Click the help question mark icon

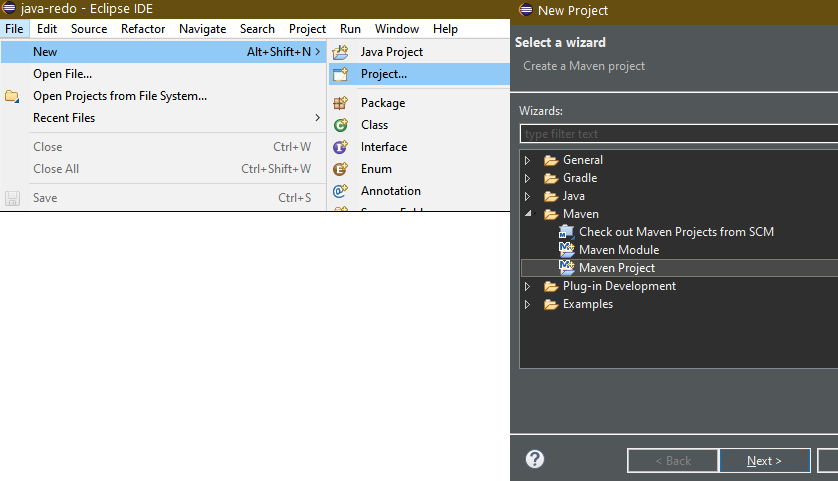click(534, 459)
